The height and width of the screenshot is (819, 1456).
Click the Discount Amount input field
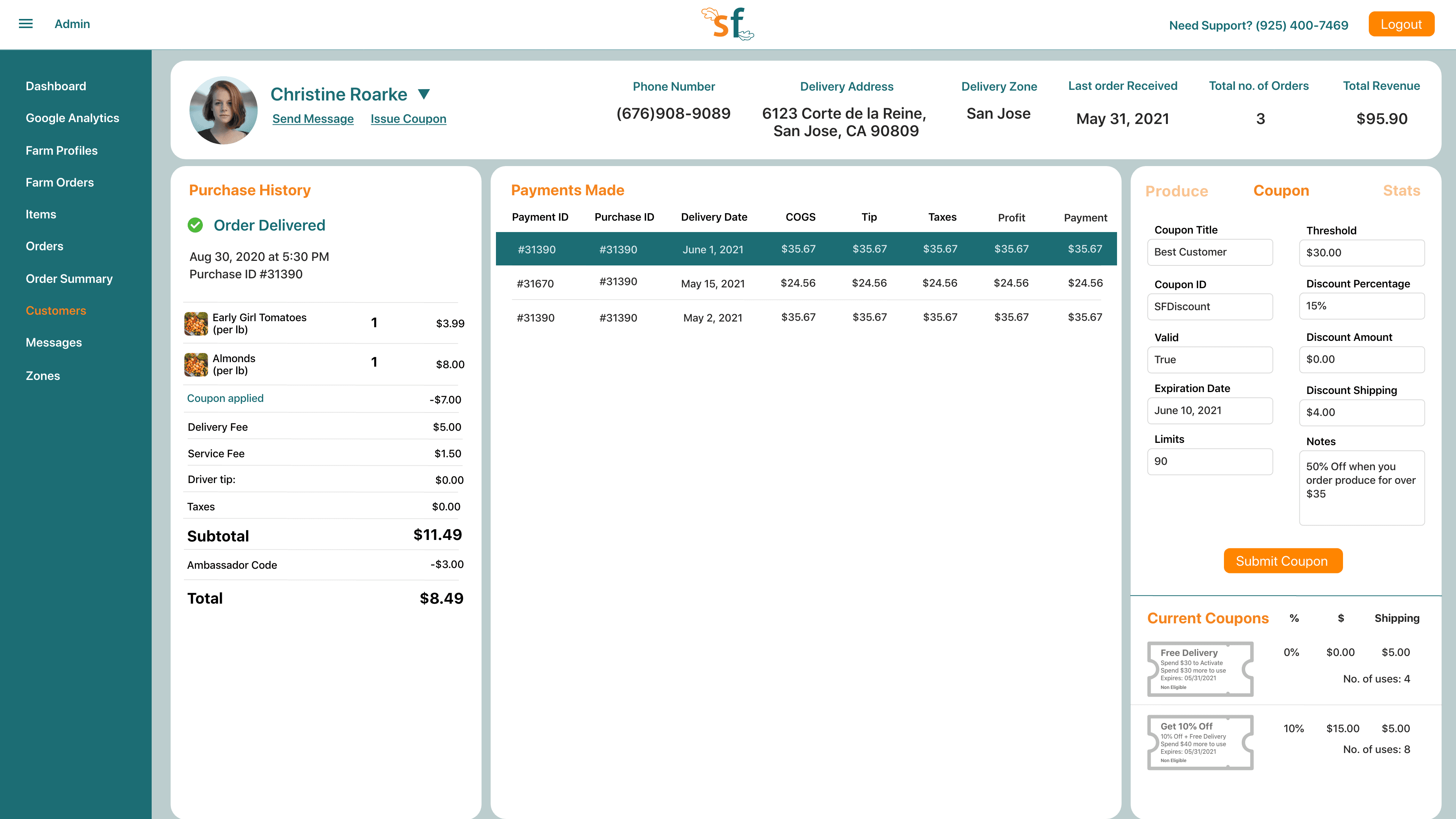(1362, 359)
